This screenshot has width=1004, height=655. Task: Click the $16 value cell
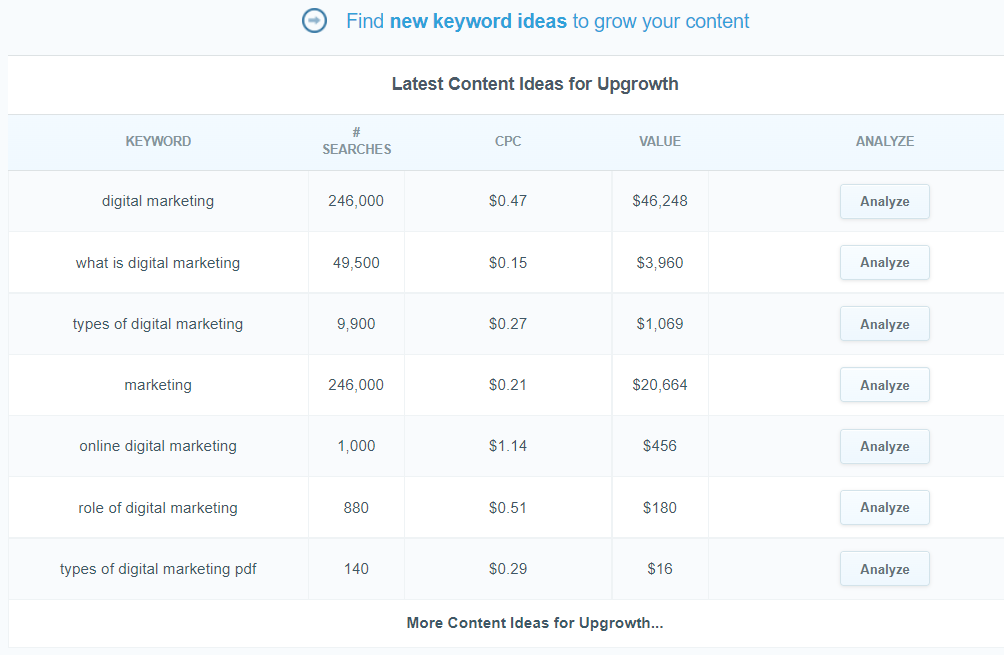(x=660, y=569)
